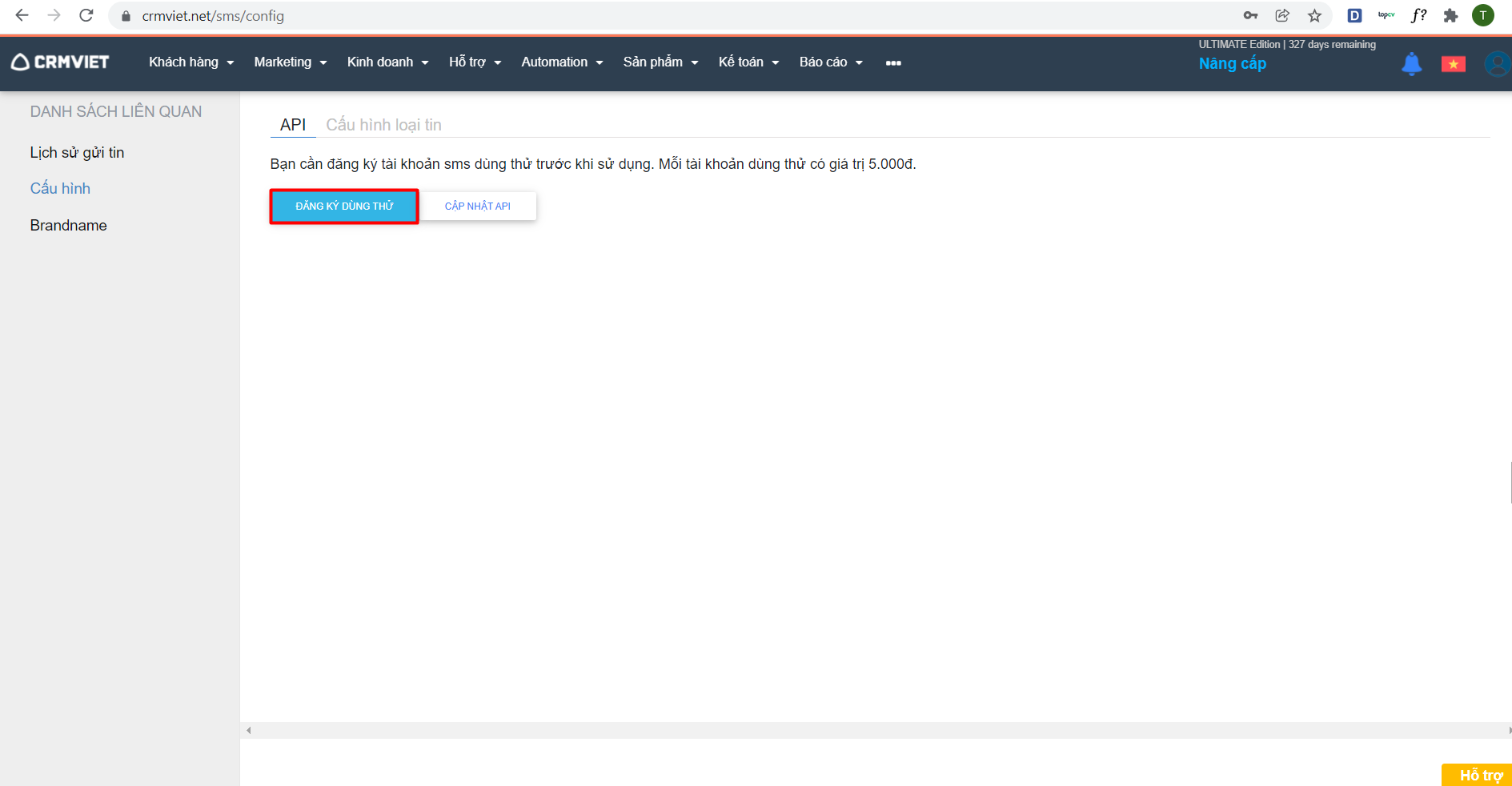Switch to Cấu hình loại tin tab
Image resolution: width=1512 pixels, height=786 pixels.
pyautogui.click(x=383, y=125)
